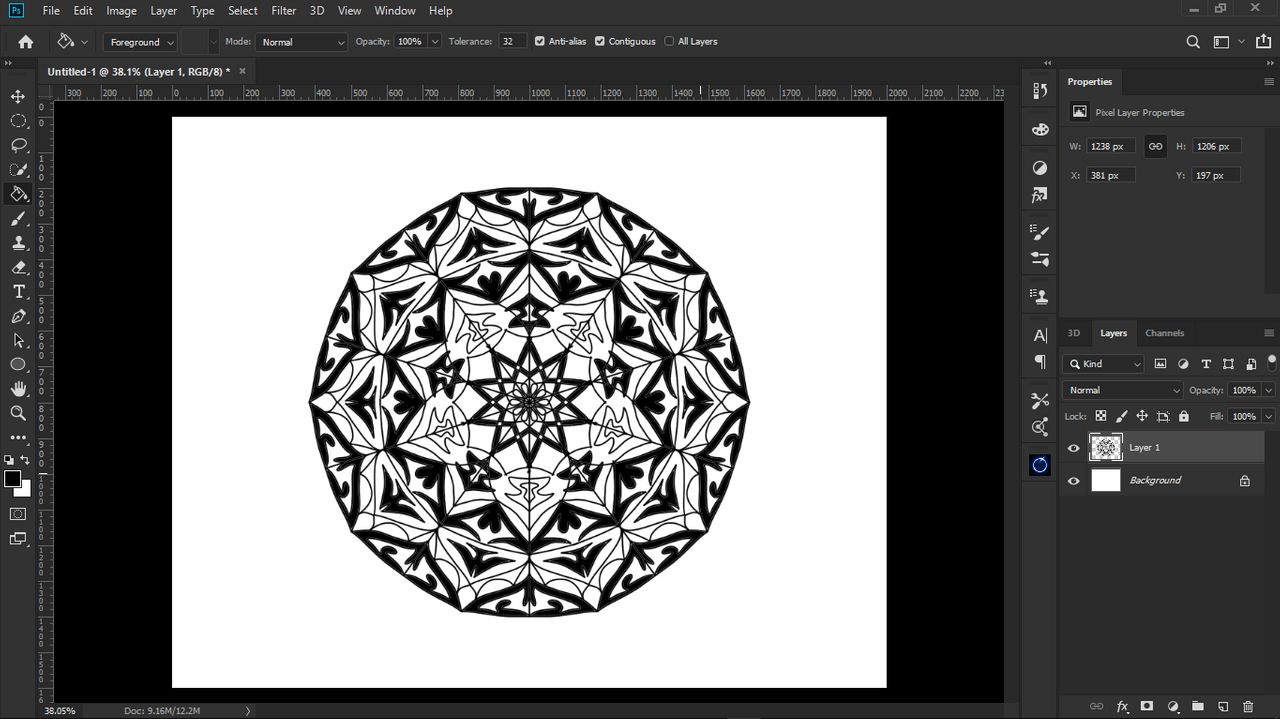Switch to the Channels tab
Viewport: 1280px width, 719px height.
(x=1164, y=333)
